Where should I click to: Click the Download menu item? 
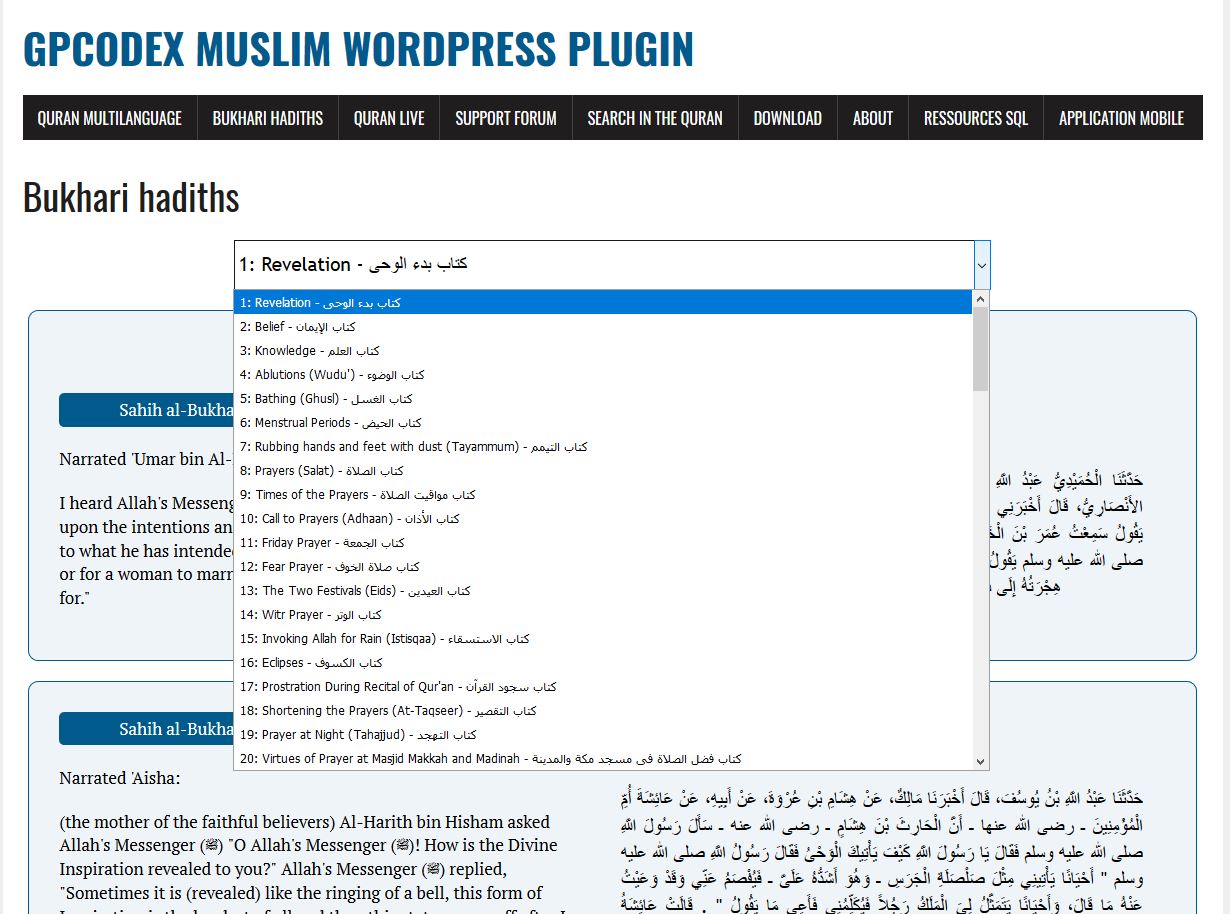tap(788, 118)
